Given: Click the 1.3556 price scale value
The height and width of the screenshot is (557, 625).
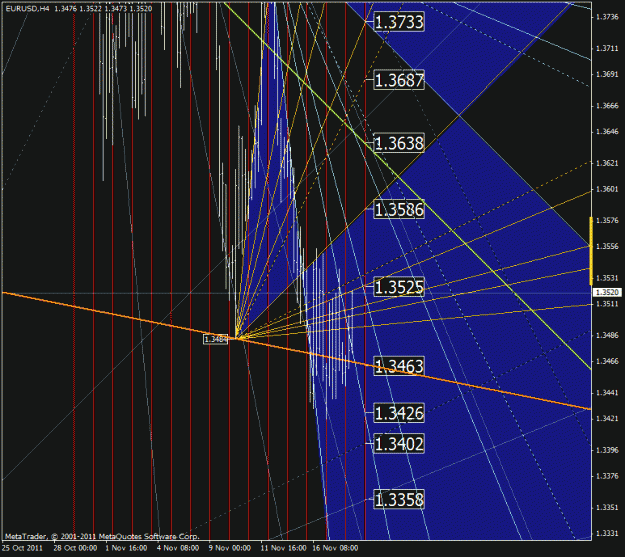Looking at the screenshot, I should tap(607, 246).
